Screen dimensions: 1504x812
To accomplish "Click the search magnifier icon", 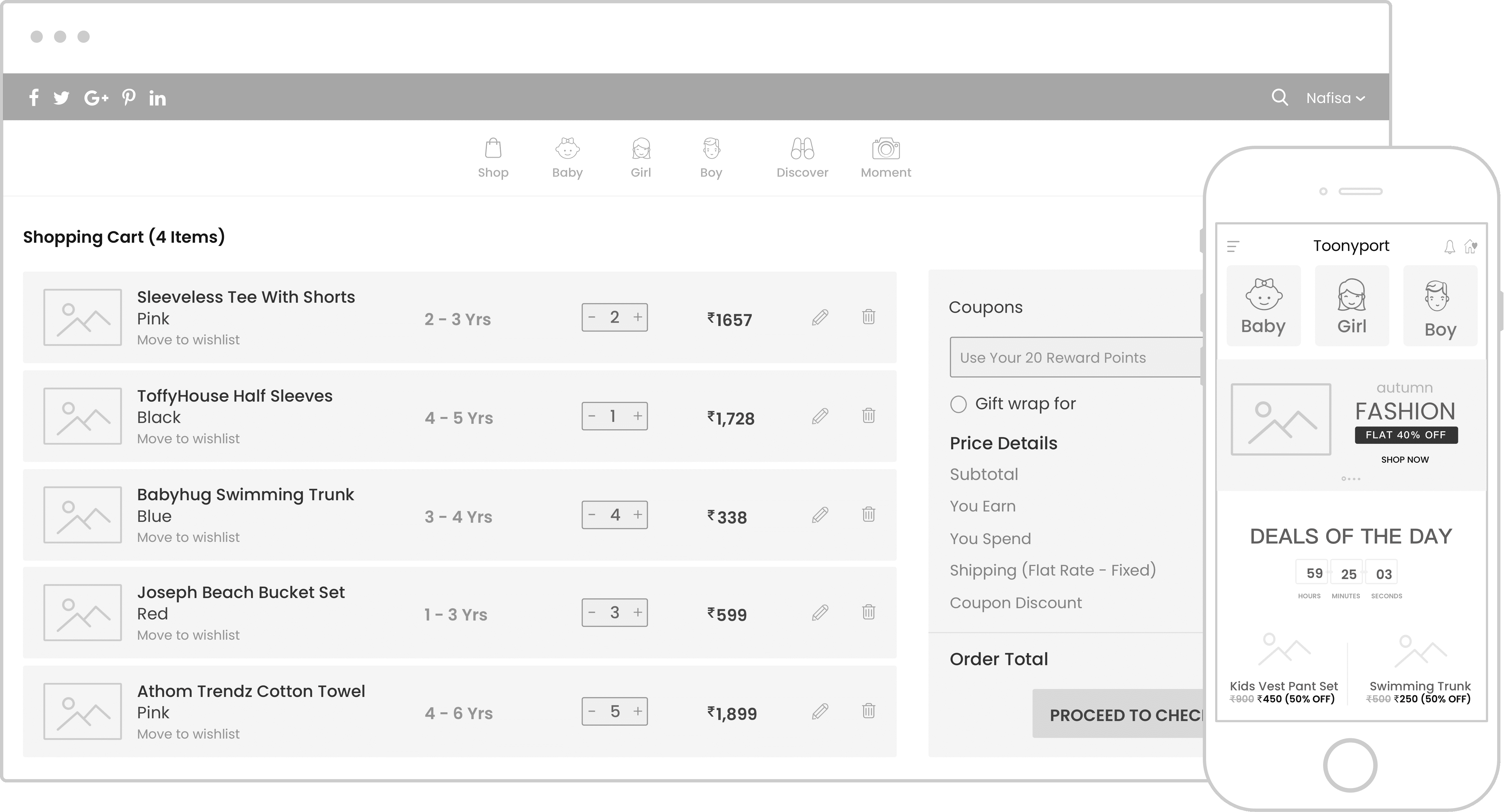I will pyautogui.click(x=1279, y=98).
